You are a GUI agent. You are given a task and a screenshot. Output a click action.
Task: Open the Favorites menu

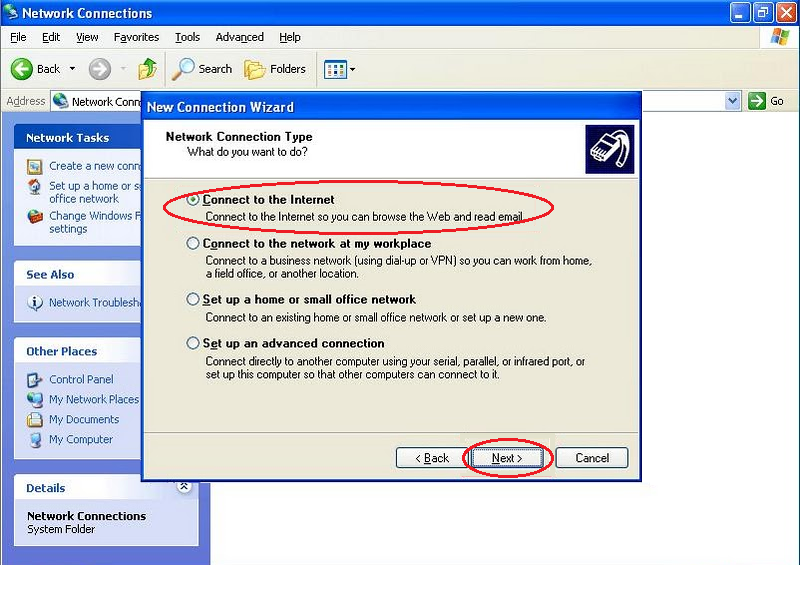[136, 37]
